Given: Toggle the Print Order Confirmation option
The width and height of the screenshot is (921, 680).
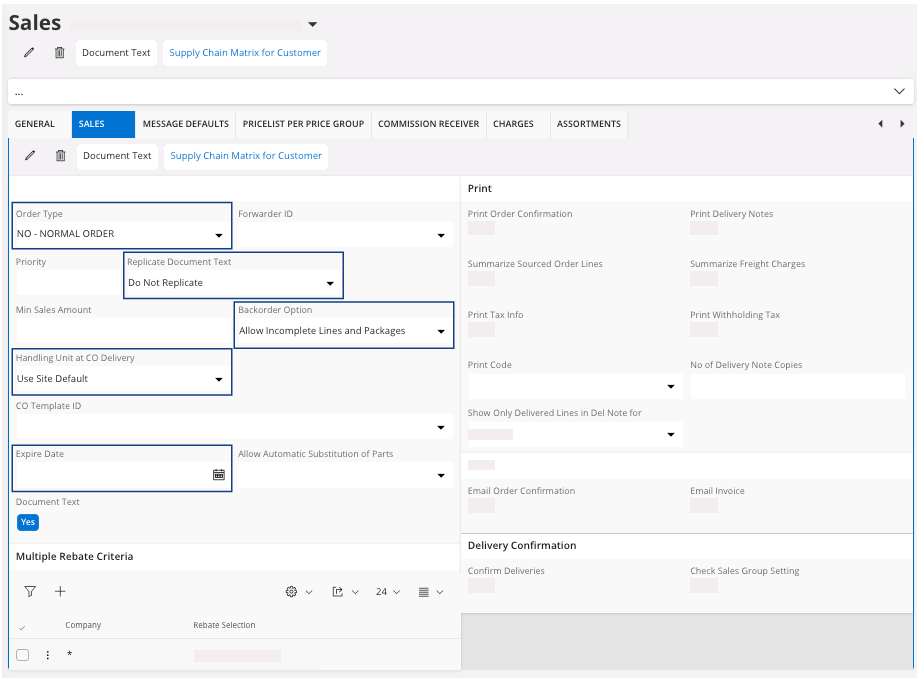Looking at the screenshot, I should tap(481, 228).
